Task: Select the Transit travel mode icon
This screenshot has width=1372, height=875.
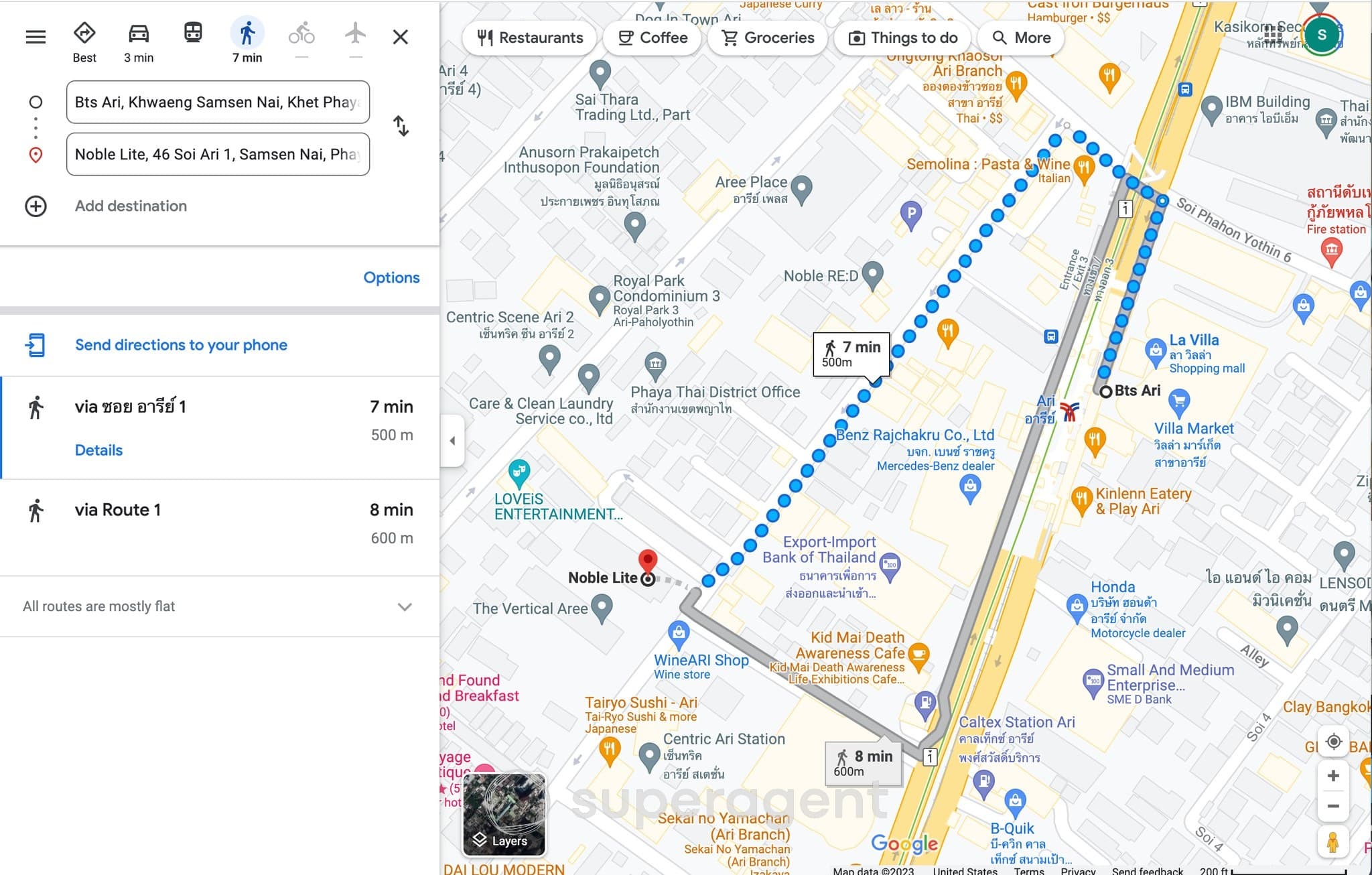Action: click(193, 33)
